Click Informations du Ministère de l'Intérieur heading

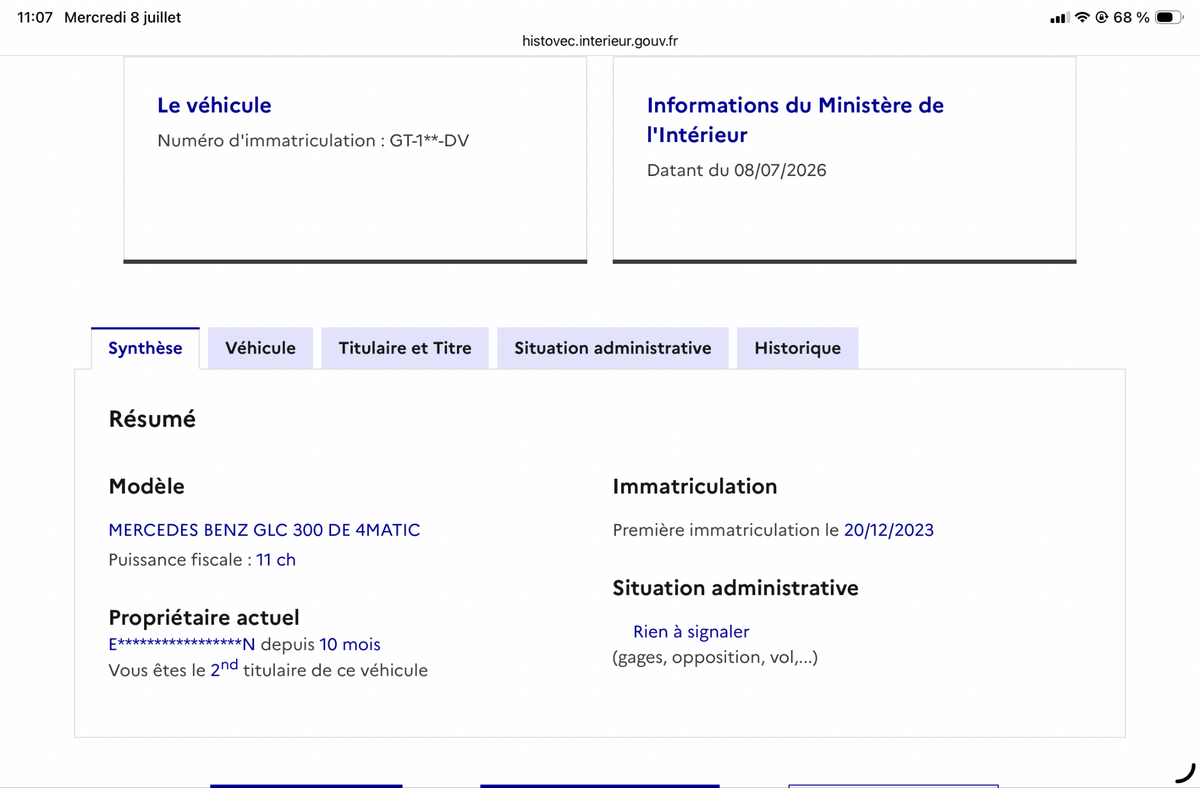795,120
